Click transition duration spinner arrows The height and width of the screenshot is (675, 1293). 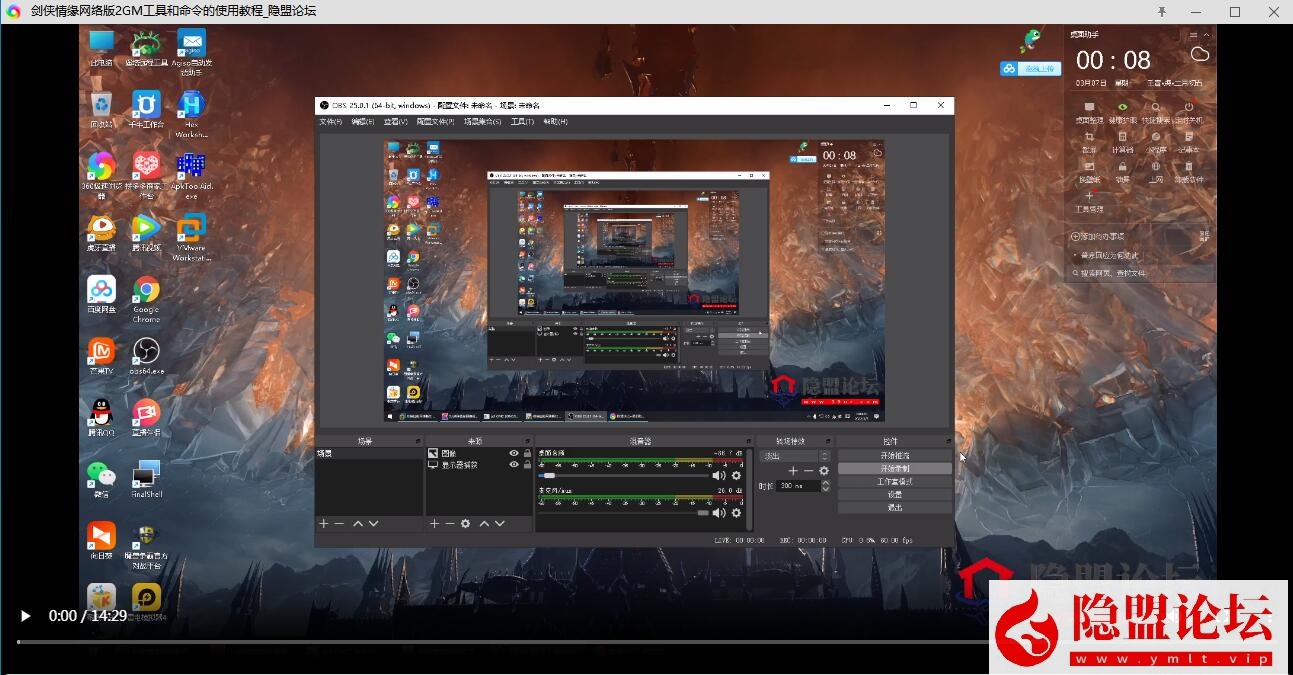pyautogui.click(x=826, y=486)
